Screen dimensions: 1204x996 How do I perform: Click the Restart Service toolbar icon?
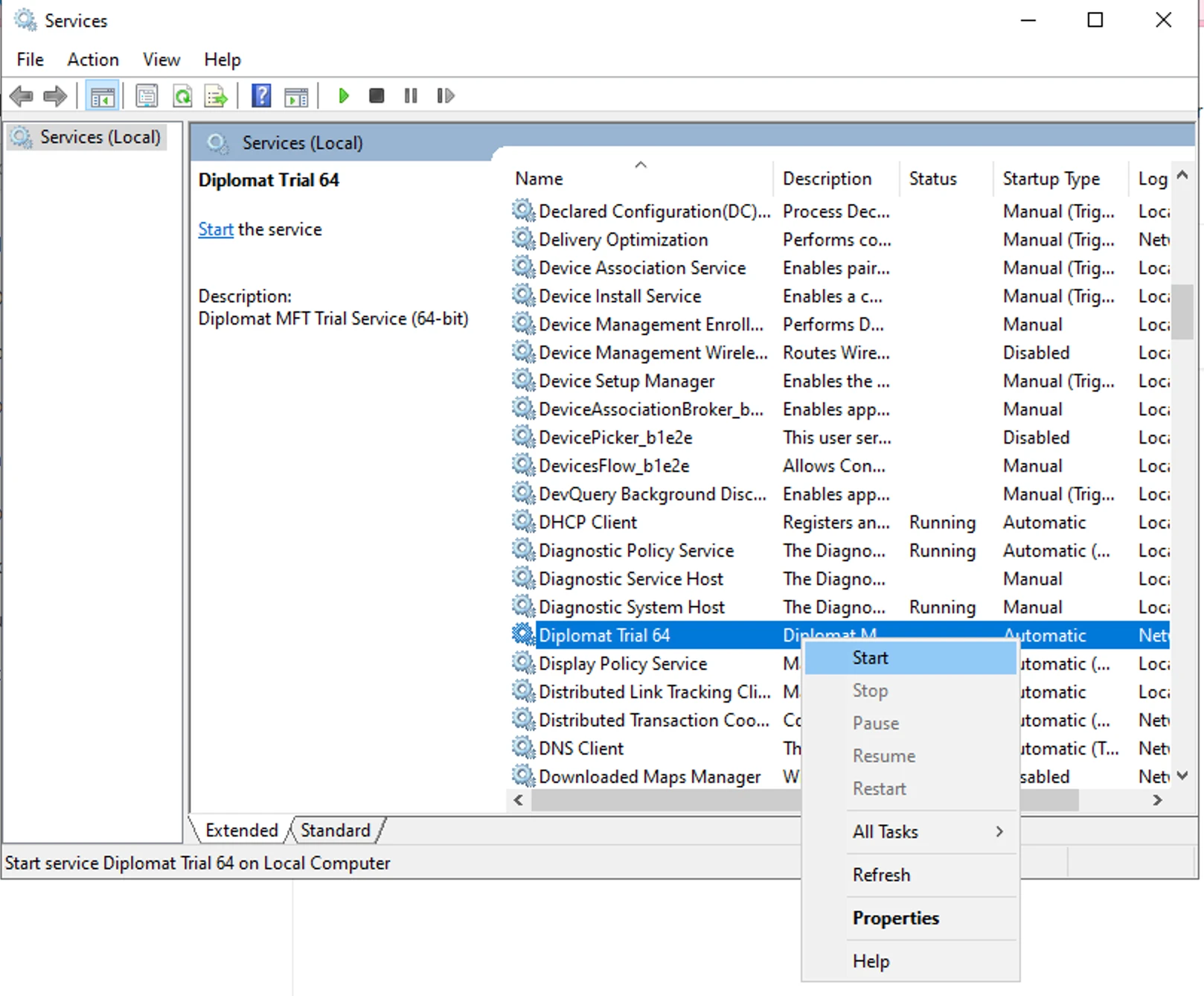pos(445,96)
